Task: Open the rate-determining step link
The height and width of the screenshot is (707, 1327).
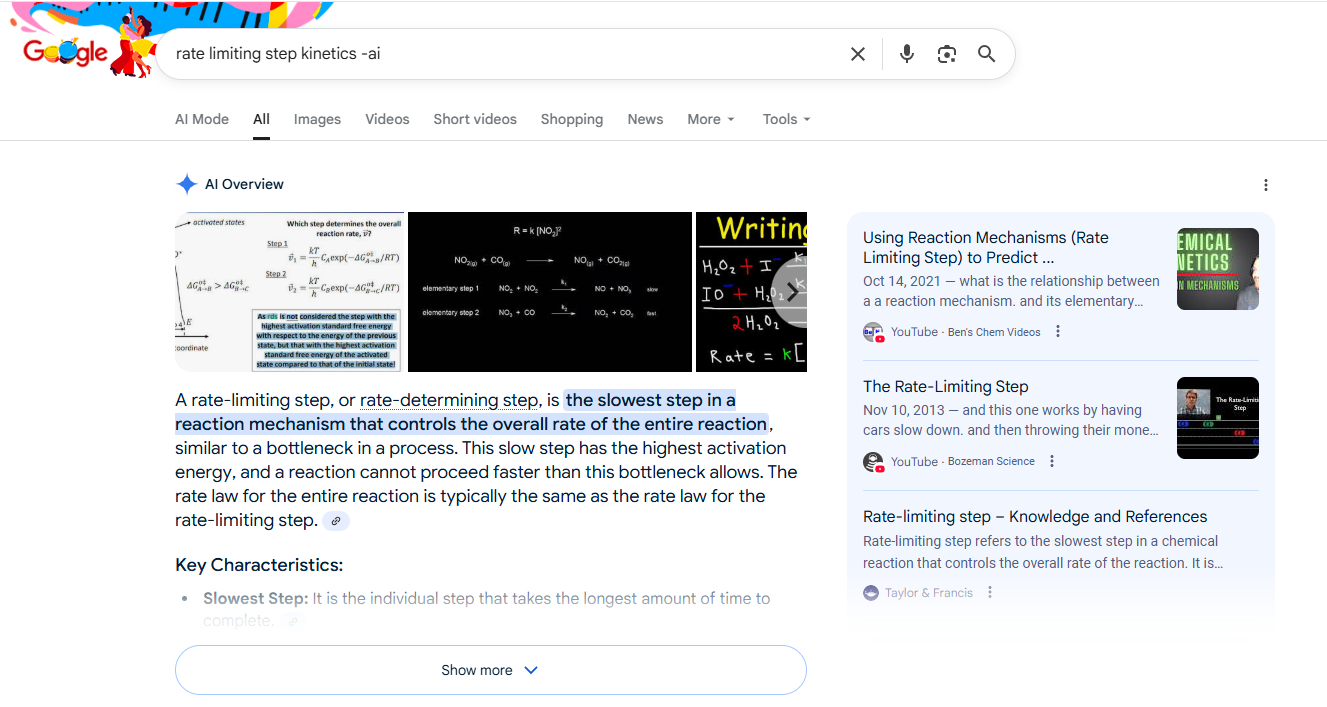Action: click(x=448, y=400)
